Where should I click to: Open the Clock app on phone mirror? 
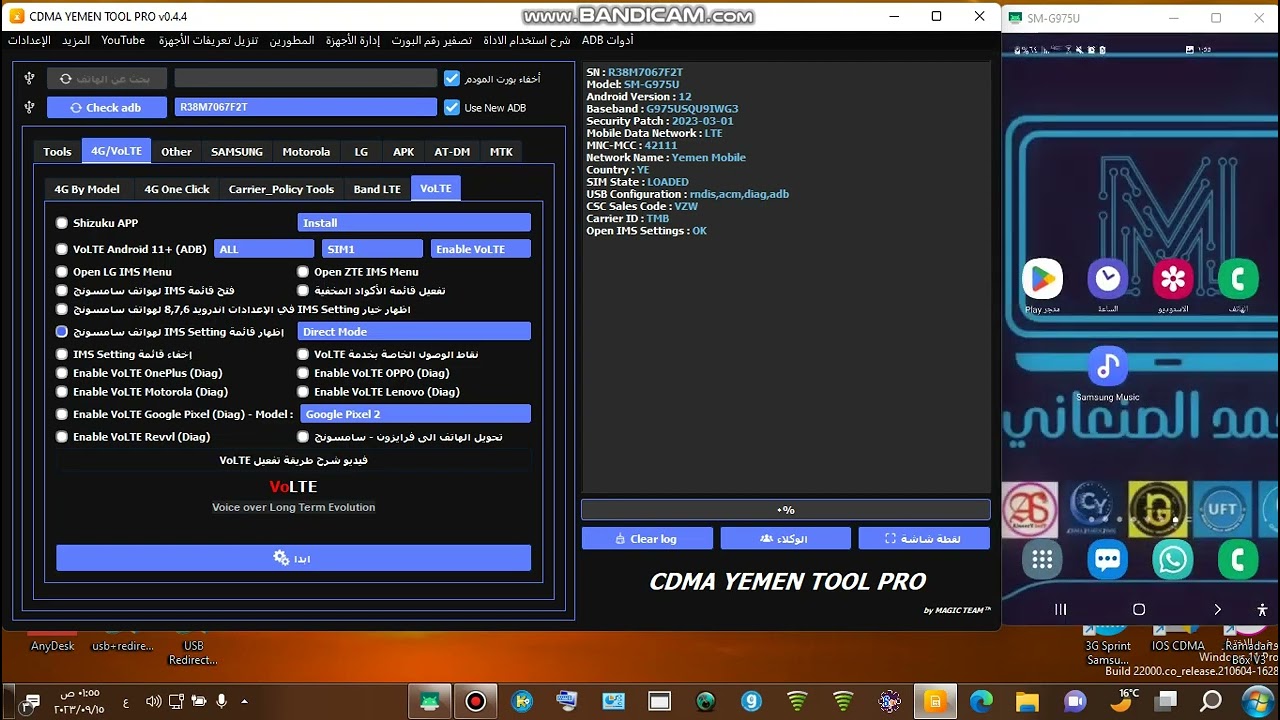click(x=1107, y=279)
